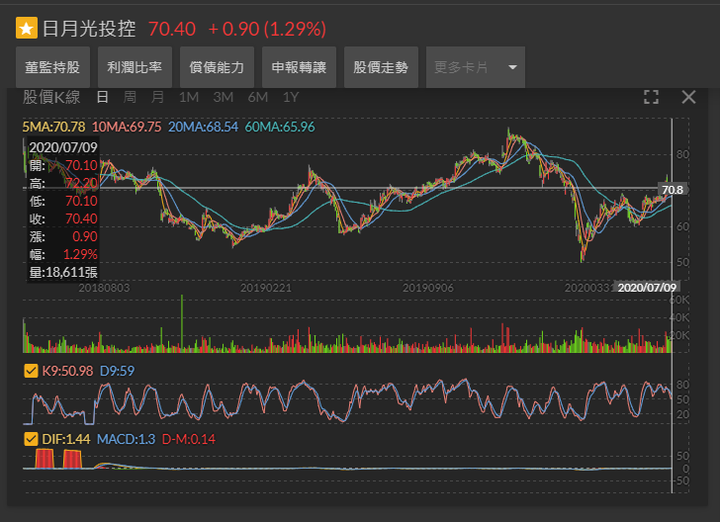The width and height of the screenshot is (720, 522).
Task: Click the 2020/07/09 tooltip date header
Action: 63,147
